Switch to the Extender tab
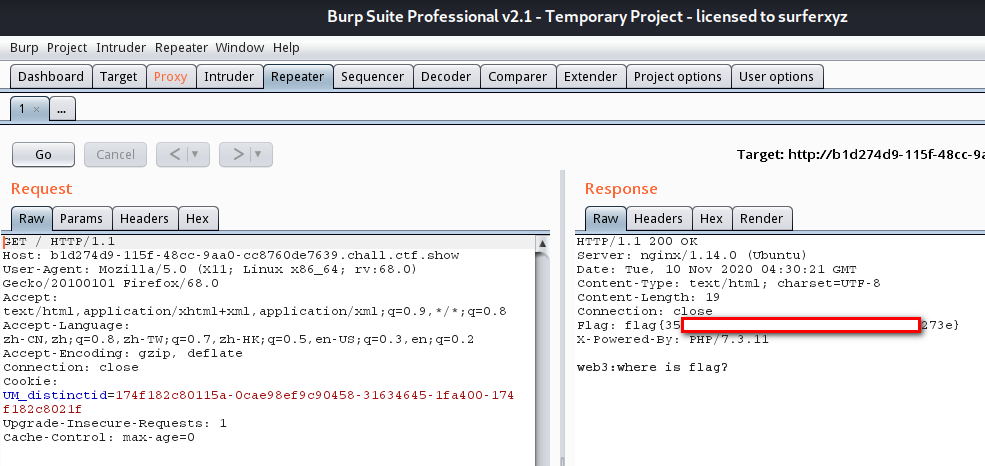The width and height of the screenshot is (985, 466). (590, 77)
